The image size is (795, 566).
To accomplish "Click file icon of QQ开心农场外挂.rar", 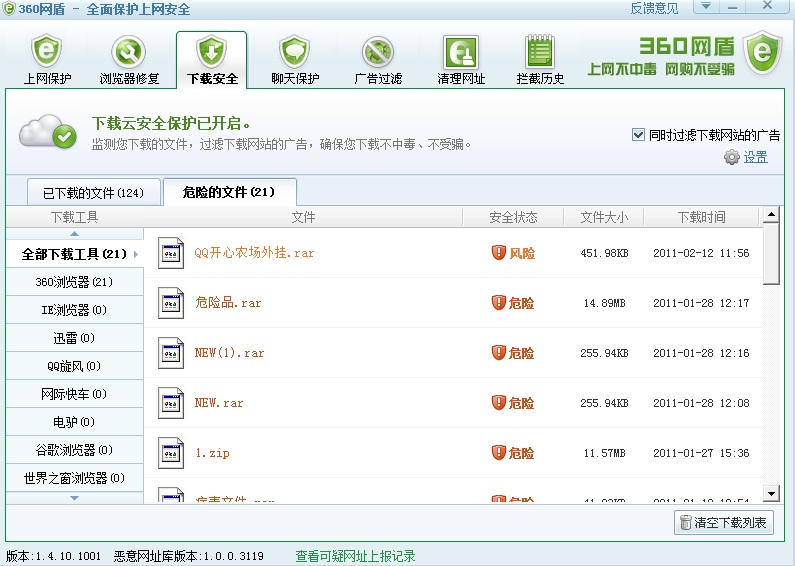I will coord(171,253).
